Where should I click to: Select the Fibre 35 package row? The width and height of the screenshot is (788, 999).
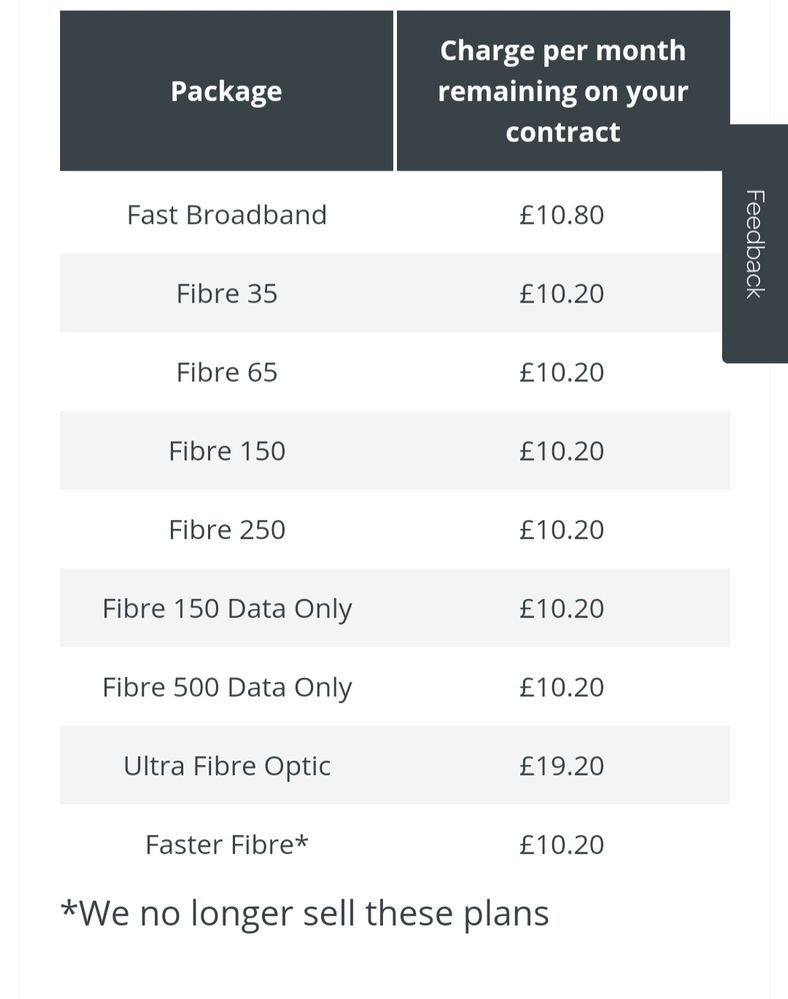[x=395, y=293]
